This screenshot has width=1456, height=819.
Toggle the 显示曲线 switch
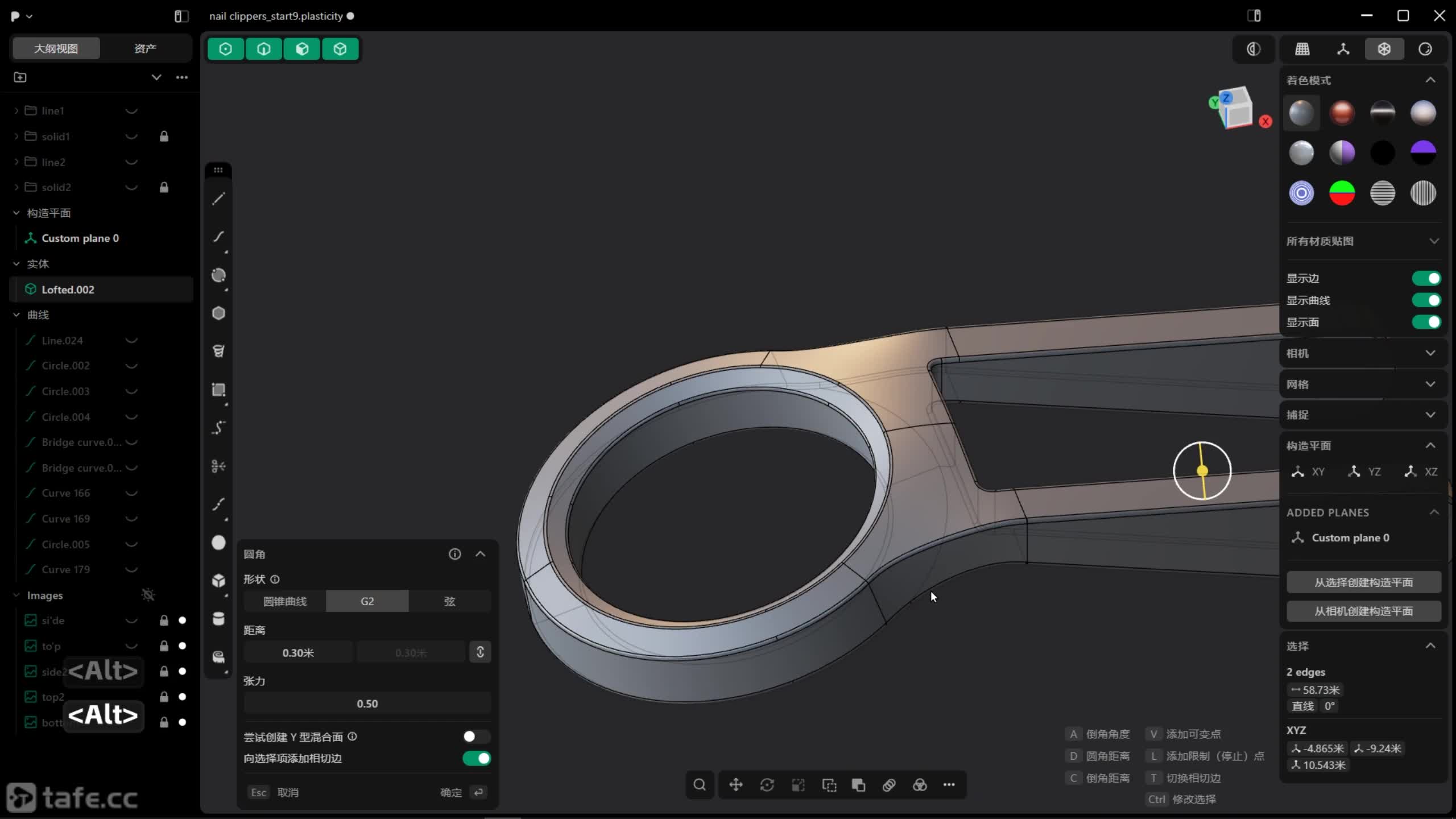point(1426,300)
